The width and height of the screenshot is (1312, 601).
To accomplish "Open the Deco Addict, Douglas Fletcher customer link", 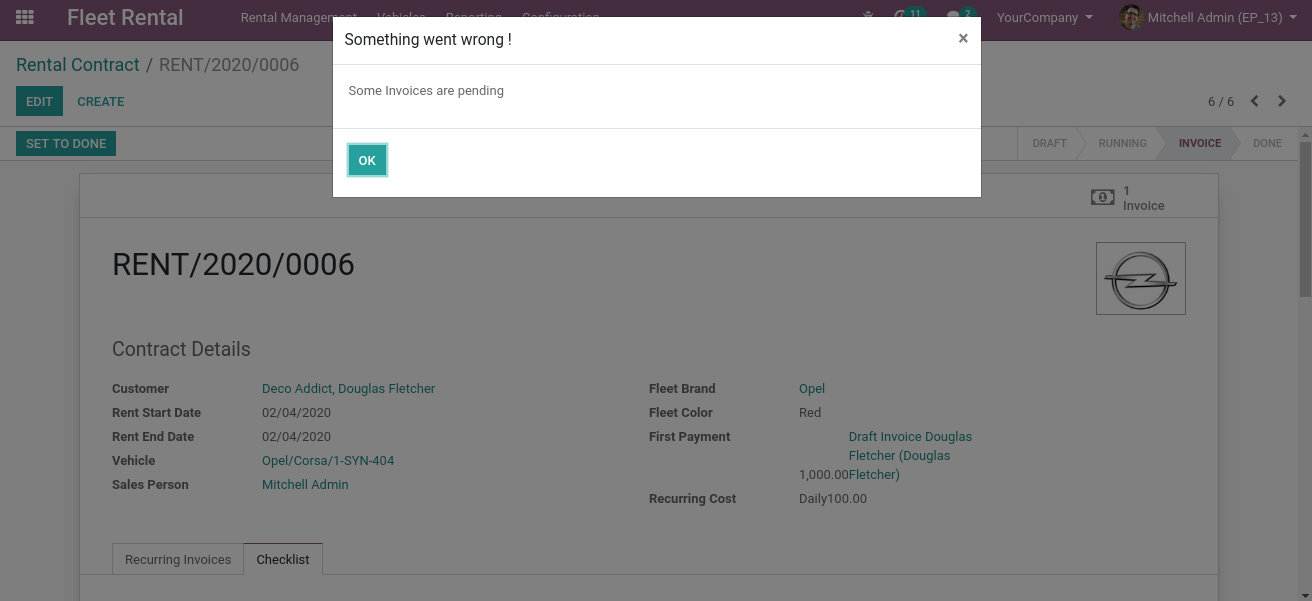I will [348, 389].
